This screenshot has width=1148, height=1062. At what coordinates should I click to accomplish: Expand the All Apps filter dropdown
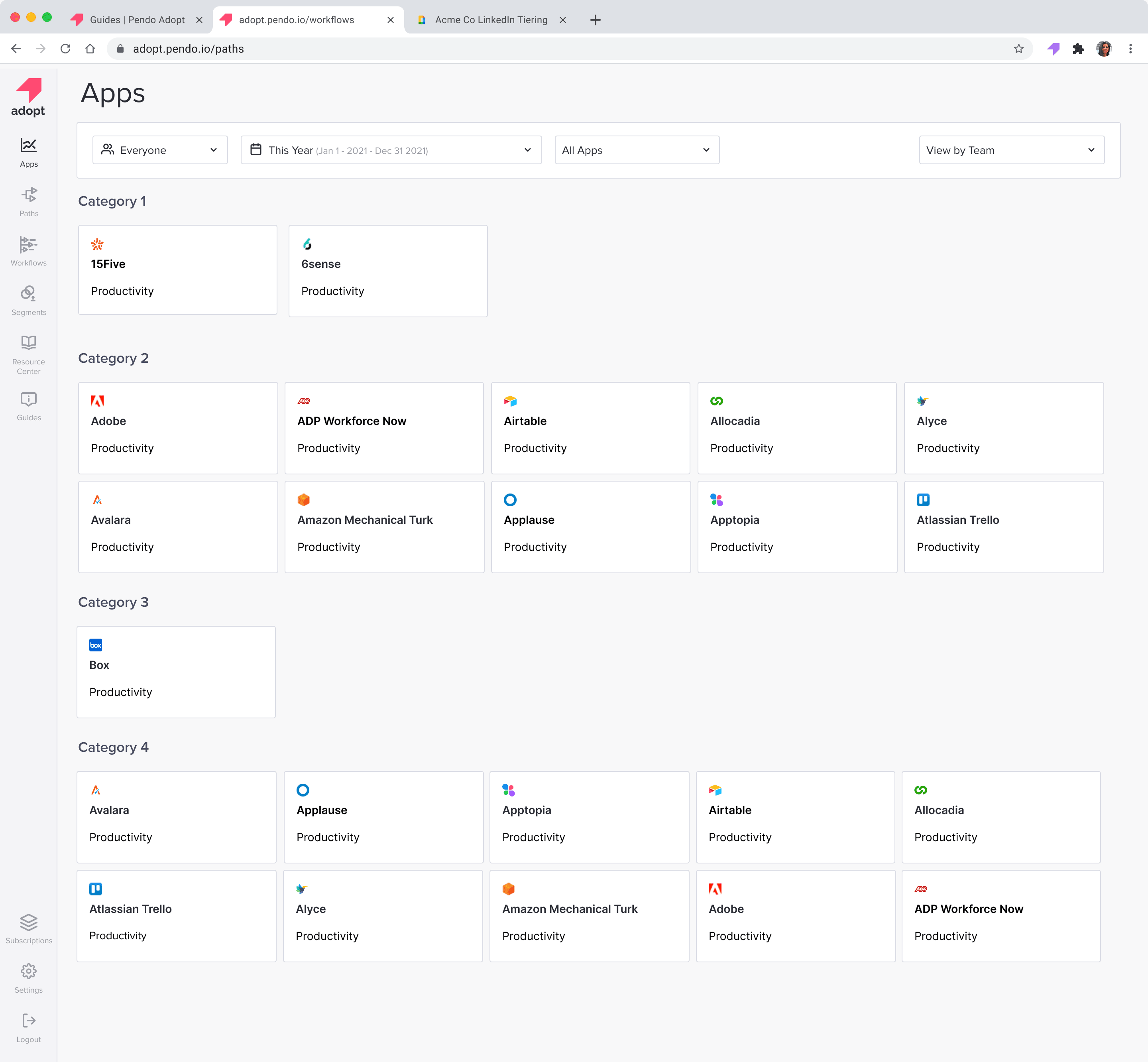637,150
